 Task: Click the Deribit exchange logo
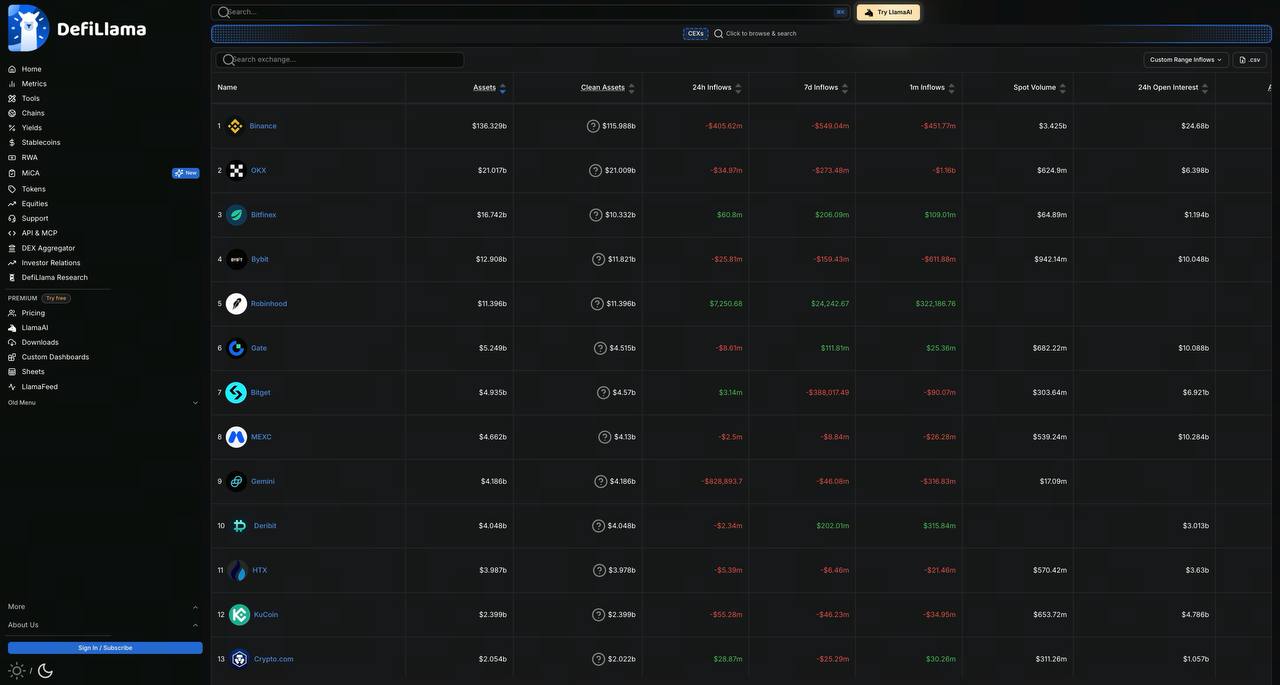point(239,526)
